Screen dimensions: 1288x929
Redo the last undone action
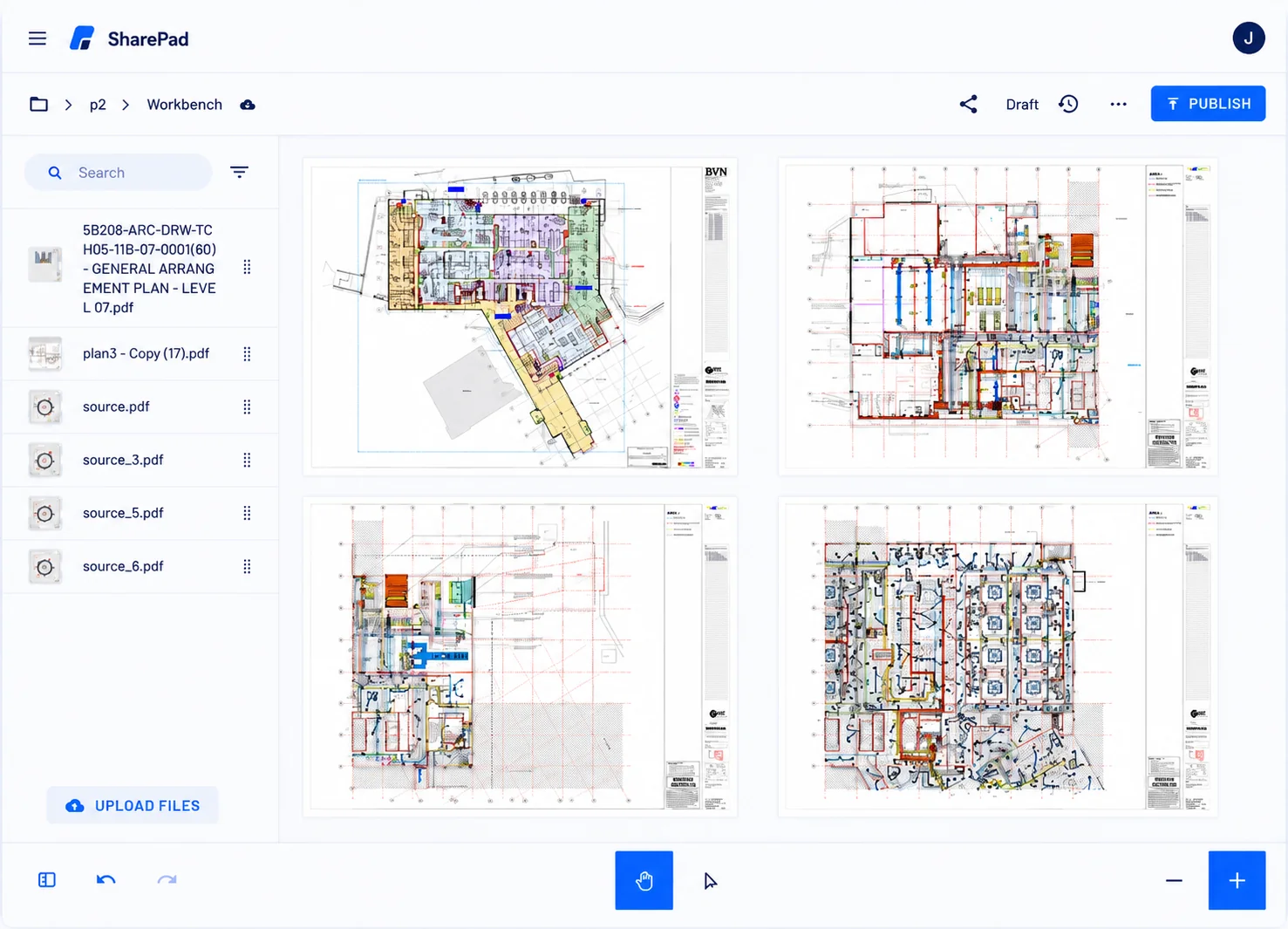(167, 880)
